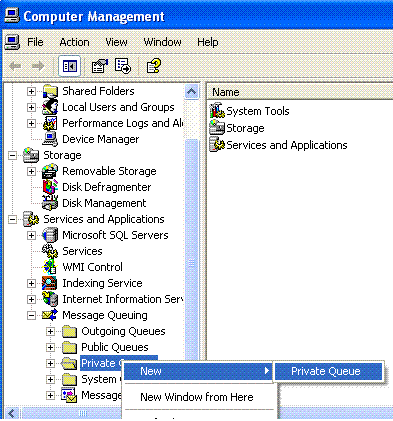This screenshot has width=393, height=421.
Task: Click Services and Applications icon in right pane
Action: 217,145
